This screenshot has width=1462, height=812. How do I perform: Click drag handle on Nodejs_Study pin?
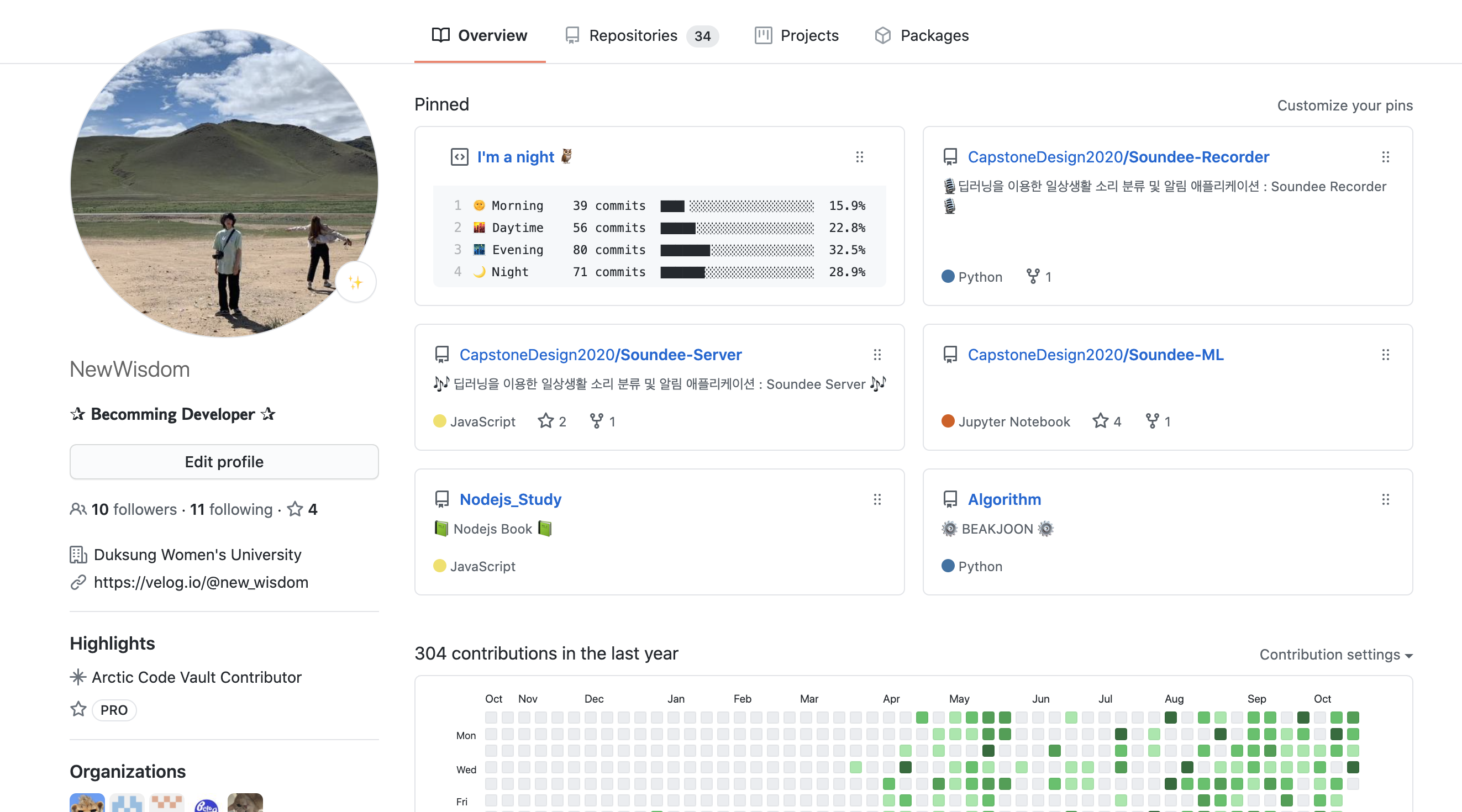point(877,499)
